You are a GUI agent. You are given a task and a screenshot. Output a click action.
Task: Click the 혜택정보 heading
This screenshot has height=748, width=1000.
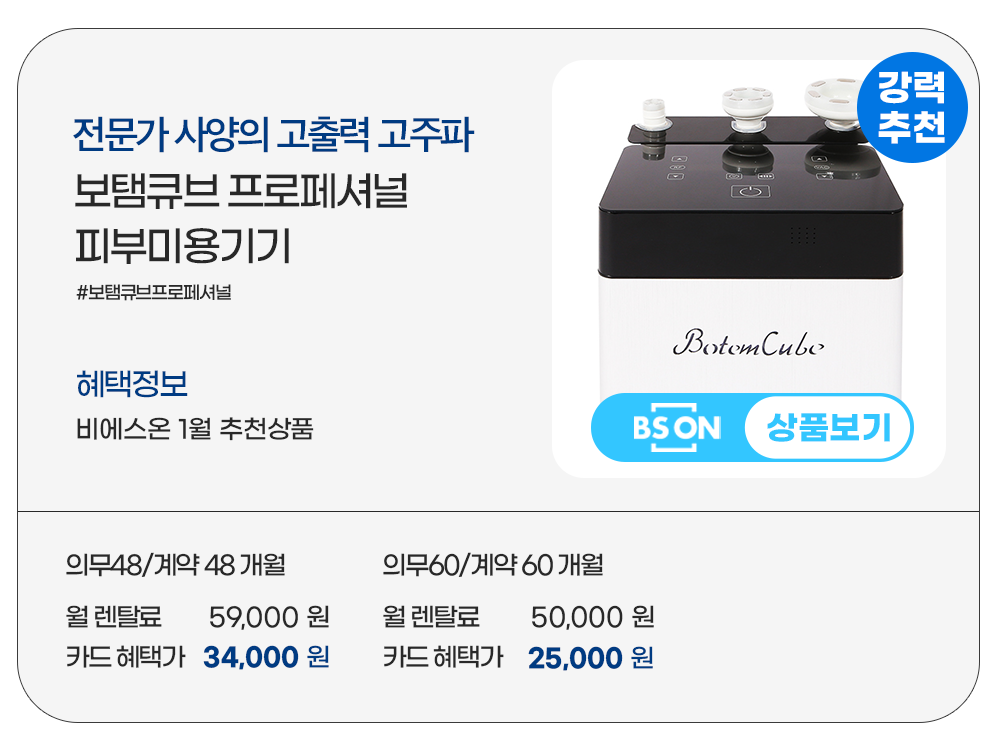(132, 384)
